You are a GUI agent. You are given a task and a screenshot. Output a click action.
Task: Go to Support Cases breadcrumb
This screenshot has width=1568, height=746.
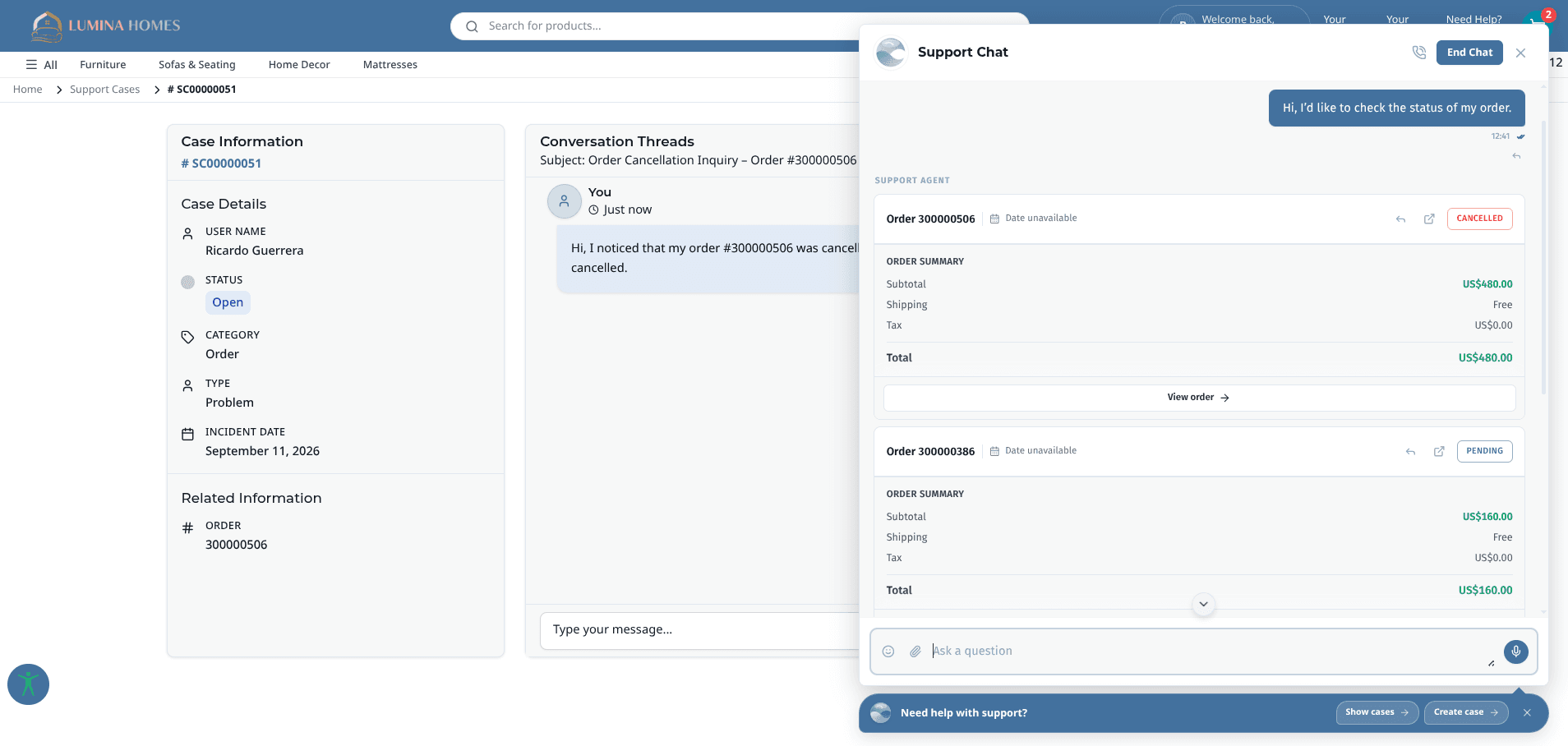[104, 90]
